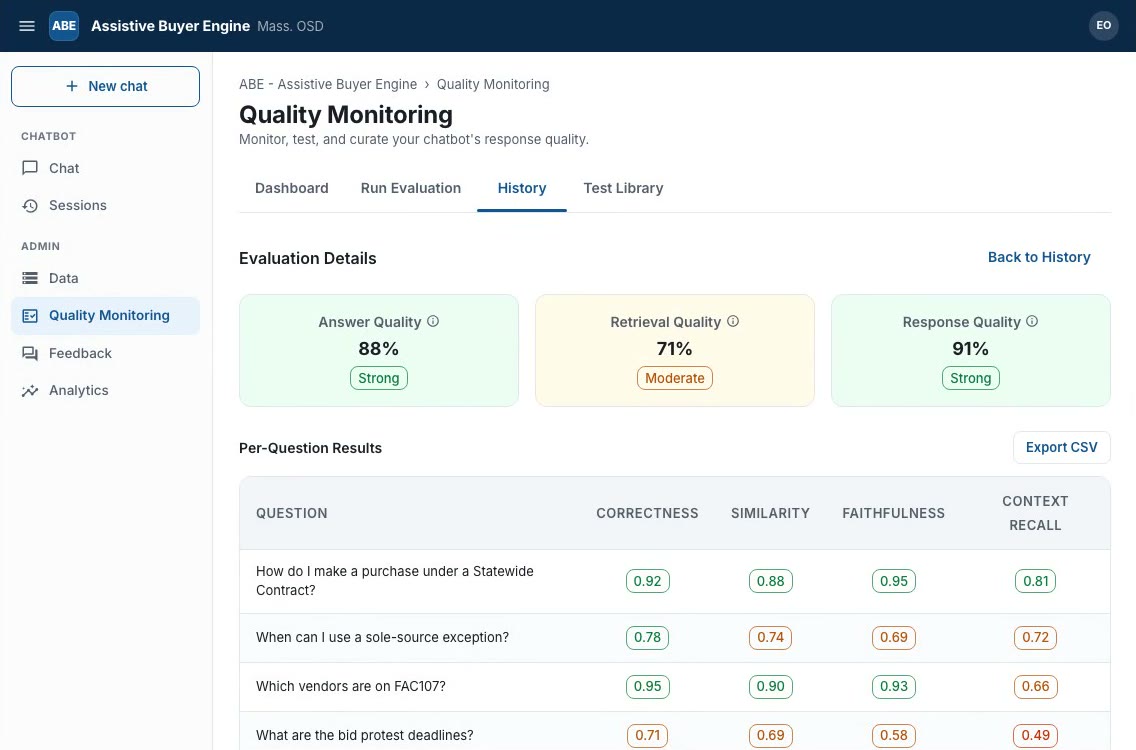
Task: Open Sessions in the sidebar
Action: coord(105,206)
